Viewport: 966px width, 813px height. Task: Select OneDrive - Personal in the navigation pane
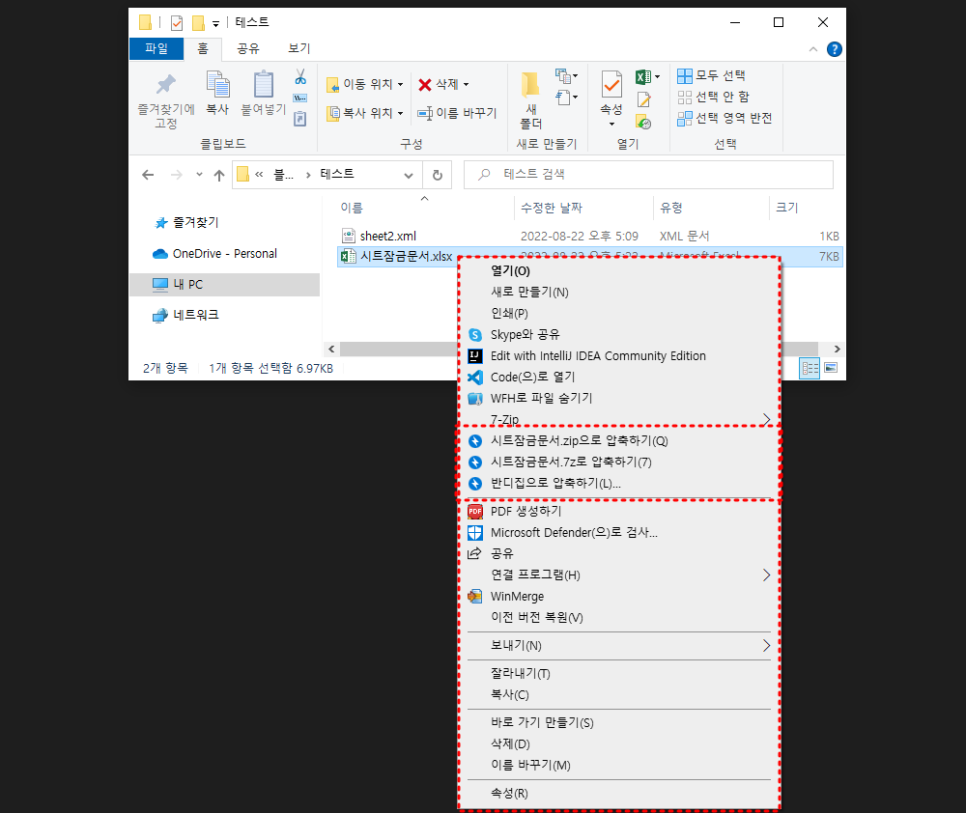[225, 254]
